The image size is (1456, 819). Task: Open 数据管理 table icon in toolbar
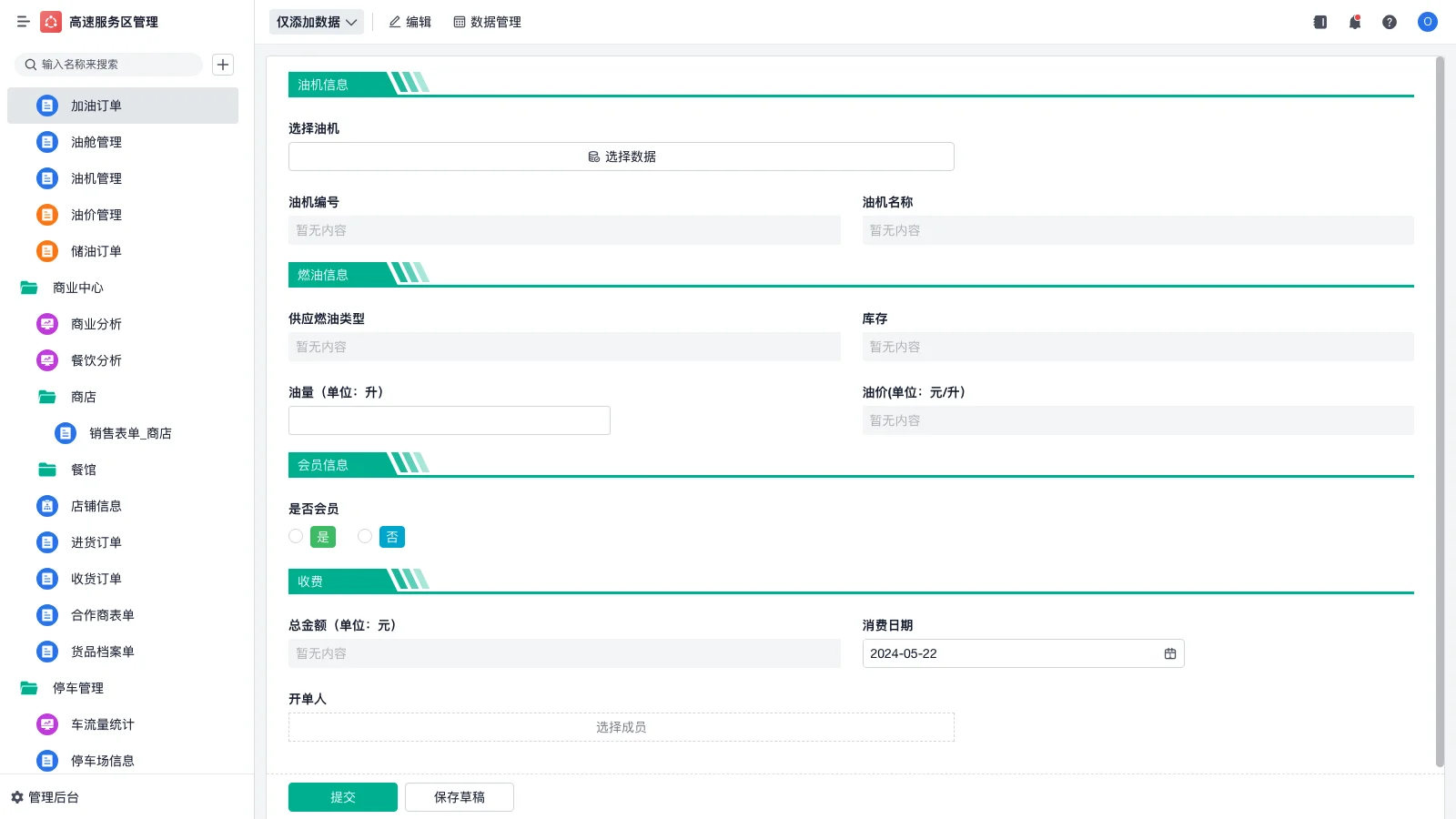458,22
